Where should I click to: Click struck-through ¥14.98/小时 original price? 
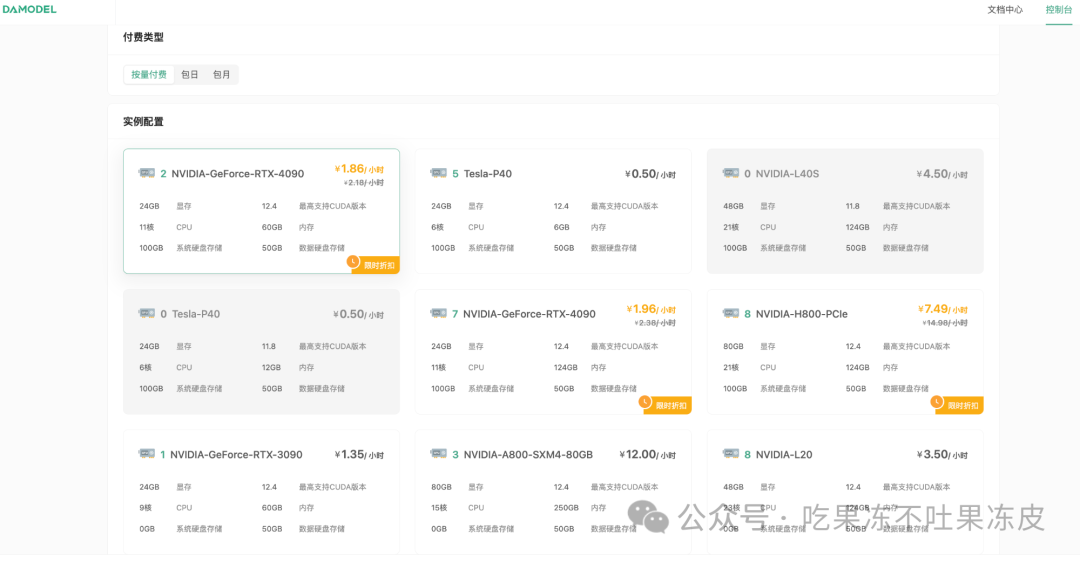[x=945, y=323]
